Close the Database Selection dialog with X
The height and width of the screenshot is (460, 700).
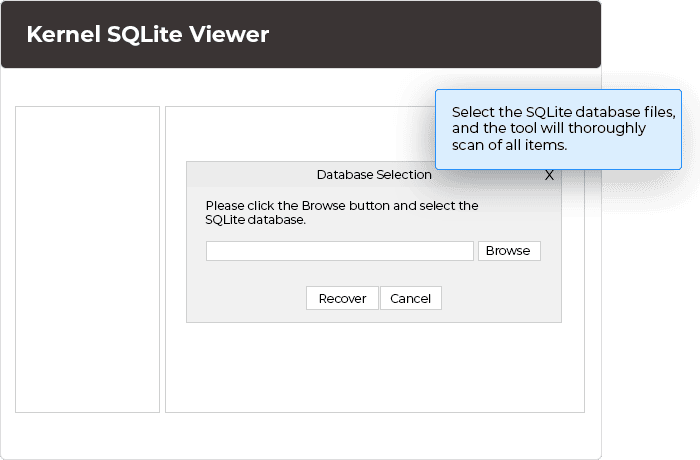pyautogui.click(x=549, y=175)
